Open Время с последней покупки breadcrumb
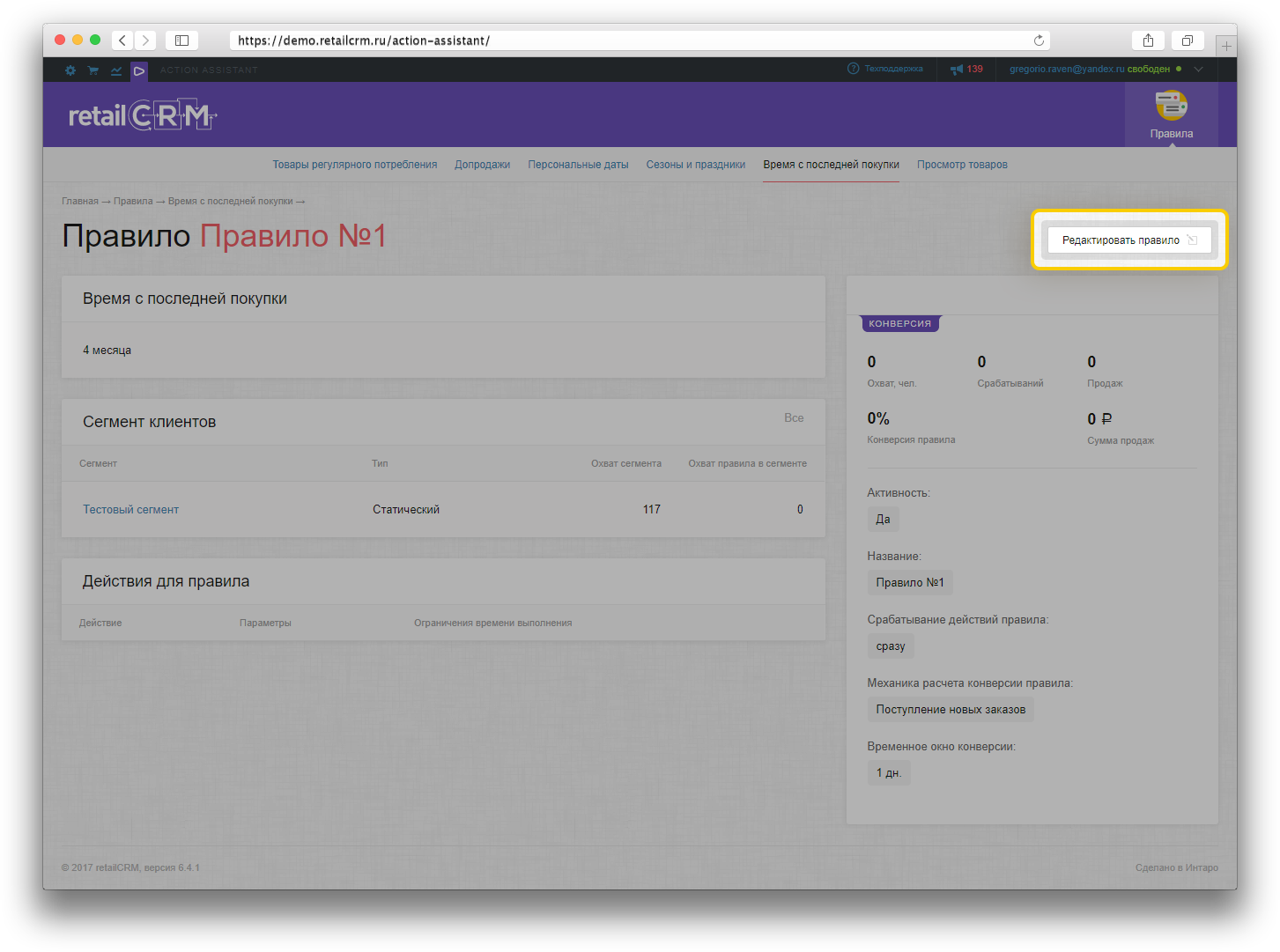The height and width of the screenshot is (952, 1280). click(230, 201)
